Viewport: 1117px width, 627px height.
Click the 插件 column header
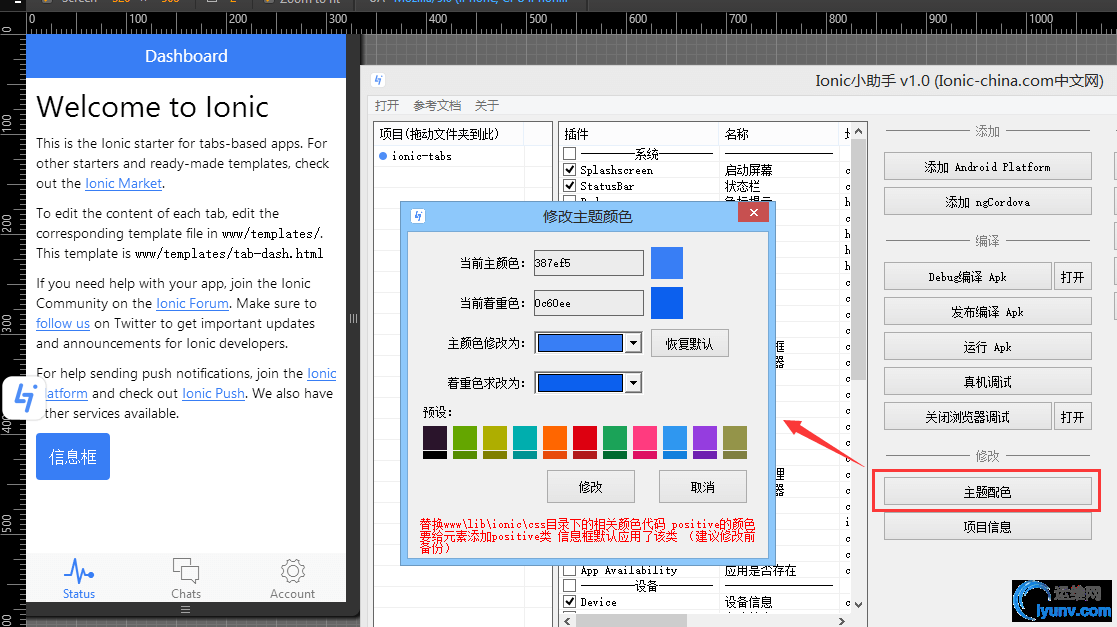pos(638,134)
